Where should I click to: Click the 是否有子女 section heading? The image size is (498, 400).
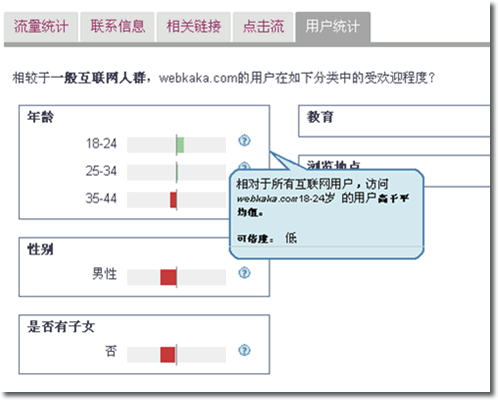click(61, 326)
